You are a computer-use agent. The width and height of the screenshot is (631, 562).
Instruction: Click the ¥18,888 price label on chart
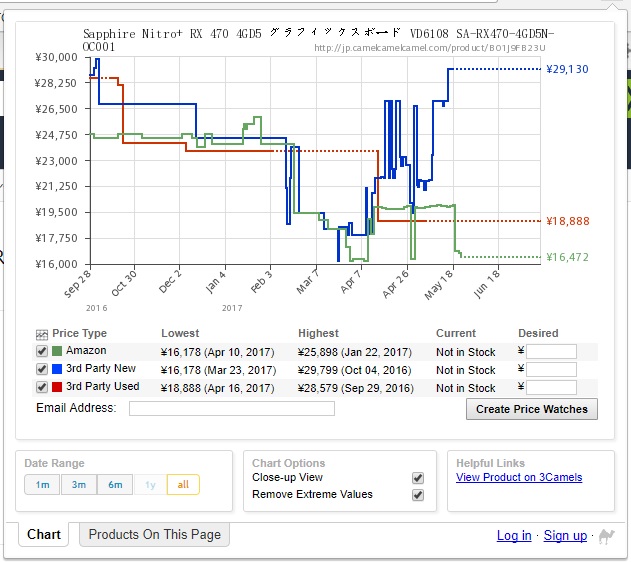567,221
